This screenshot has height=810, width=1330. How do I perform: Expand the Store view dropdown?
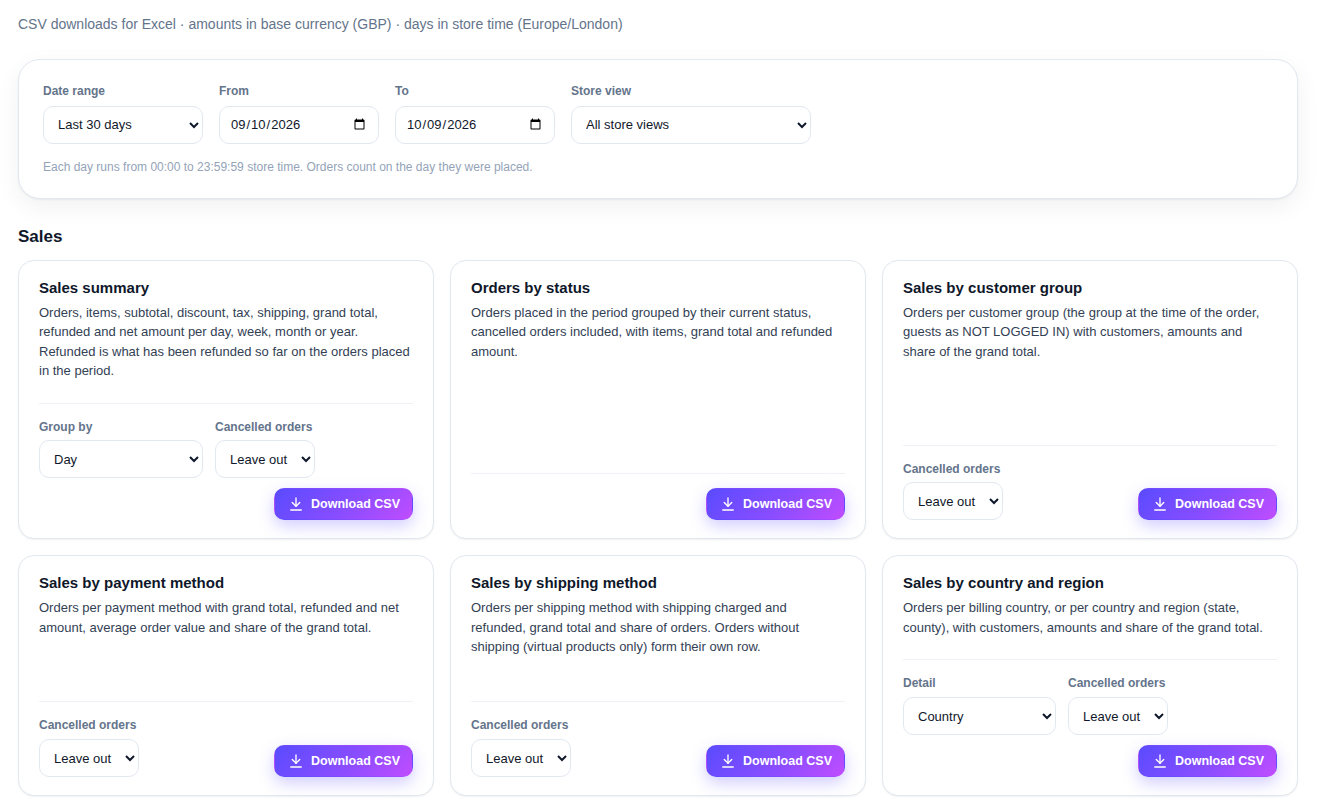[x=691, y=125]
